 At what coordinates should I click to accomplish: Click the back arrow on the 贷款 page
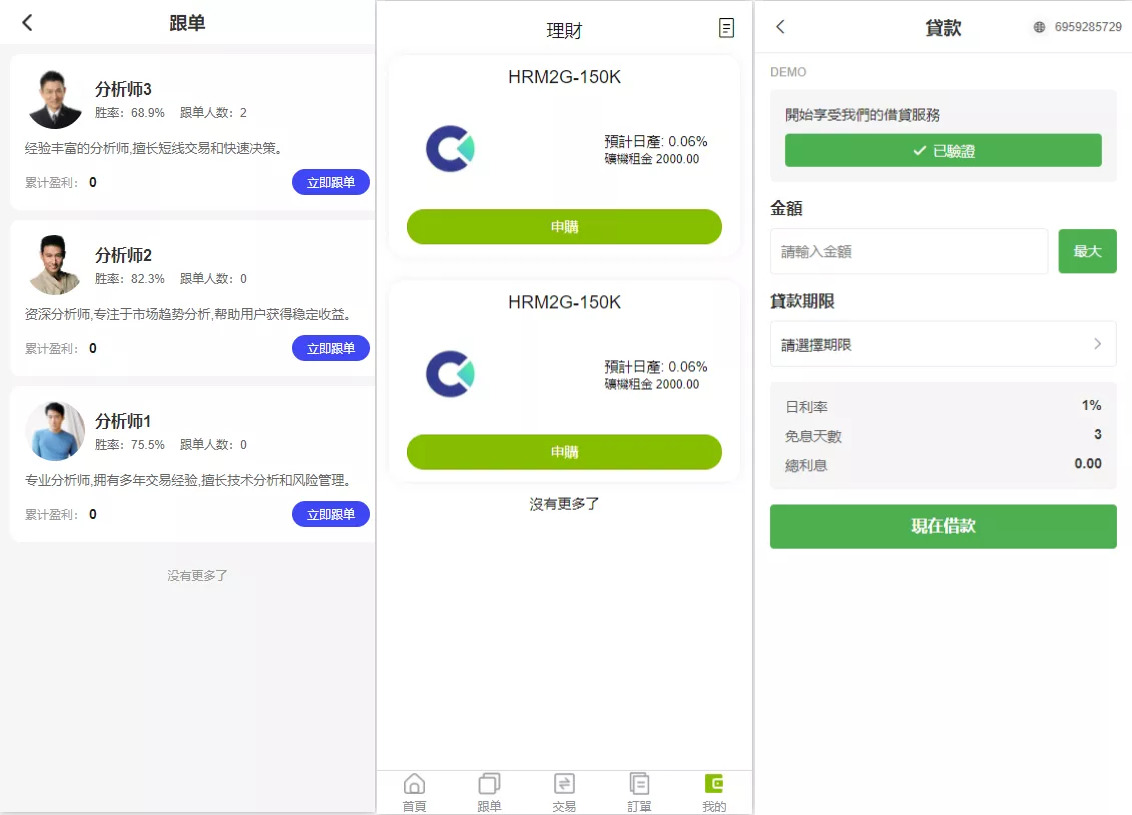[x=780, y=28]
